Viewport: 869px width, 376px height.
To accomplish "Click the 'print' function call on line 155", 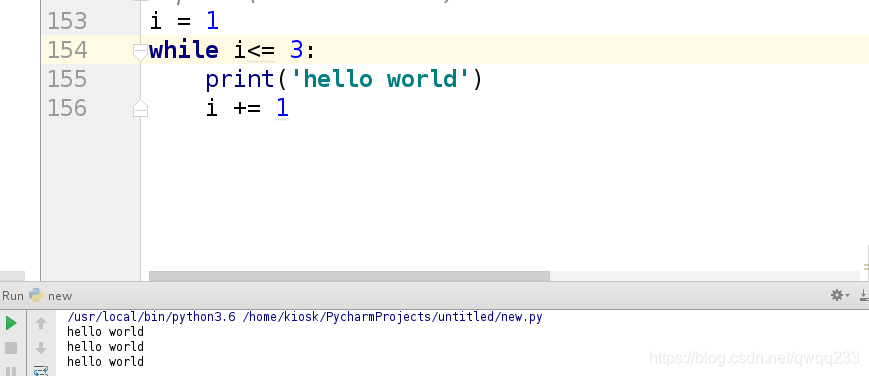I will tap(240, 79).
